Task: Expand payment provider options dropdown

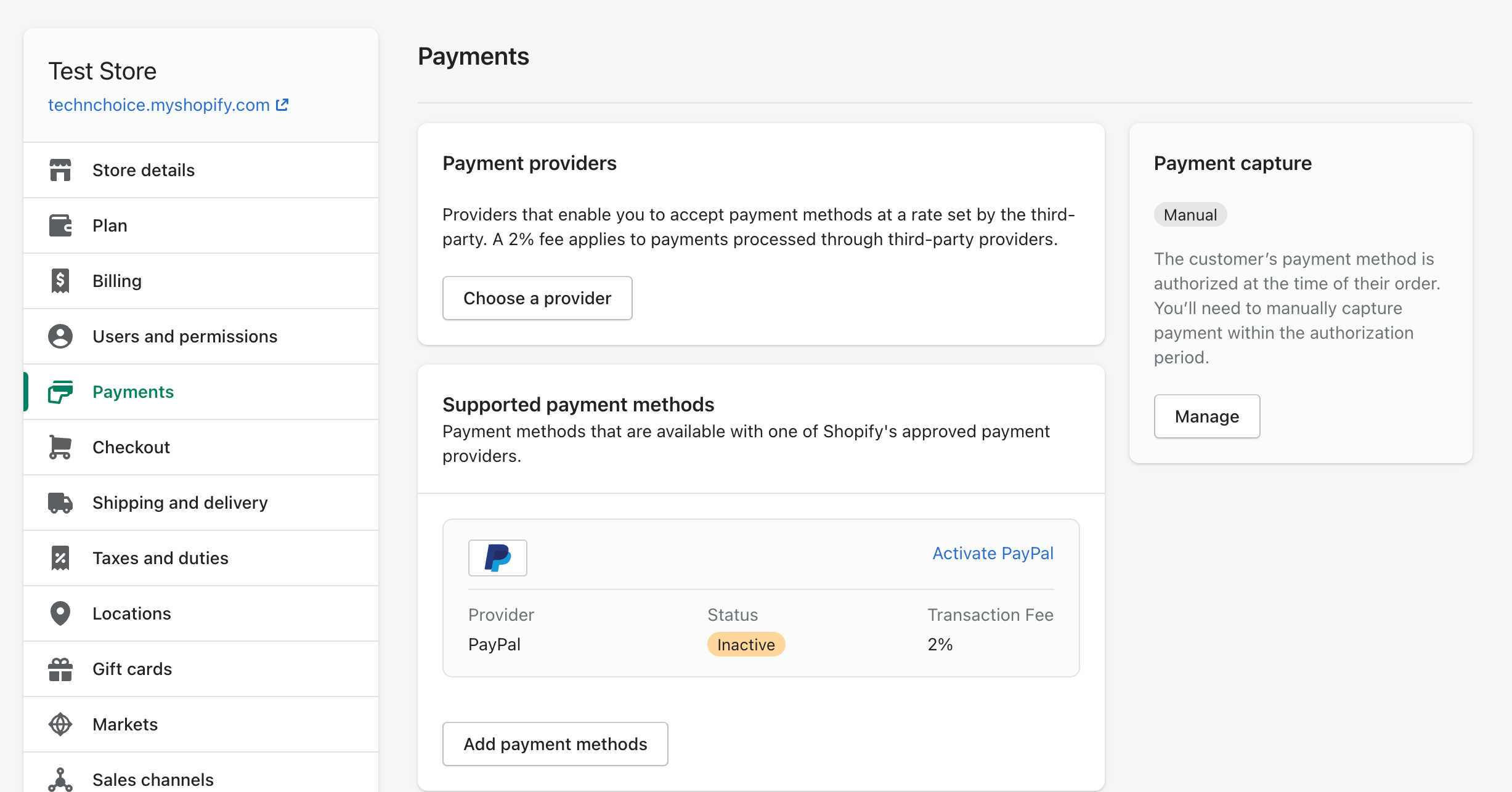Action: tap(537, 298)
